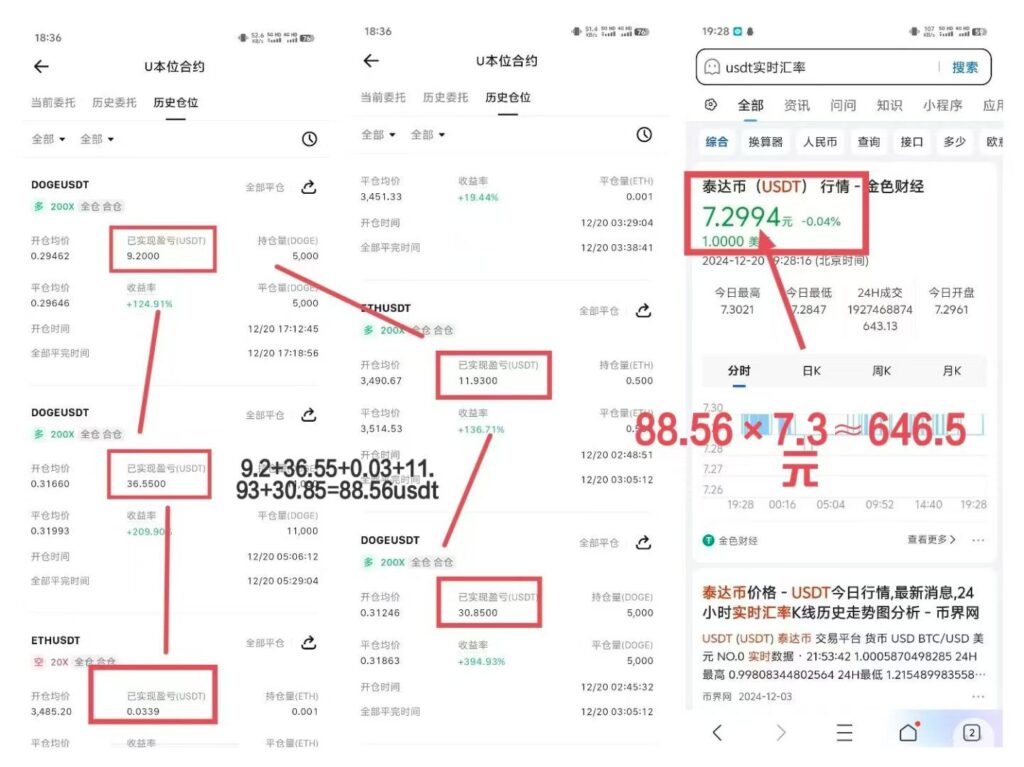
Task: Show 周K chart view
Action: click(x=882, y=371)
